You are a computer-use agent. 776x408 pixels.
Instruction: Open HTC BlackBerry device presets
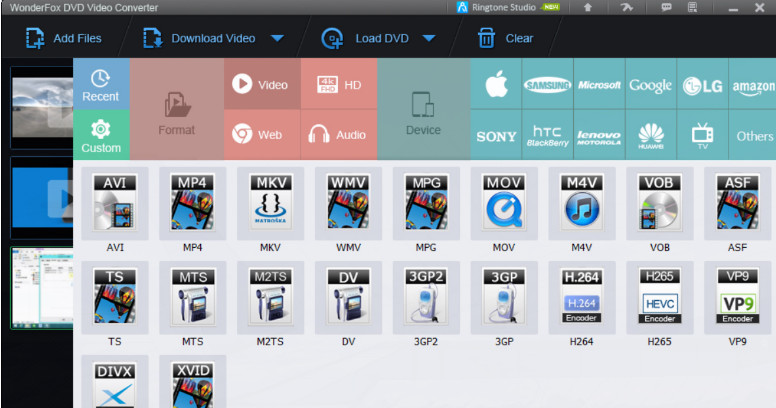(547, 135)
